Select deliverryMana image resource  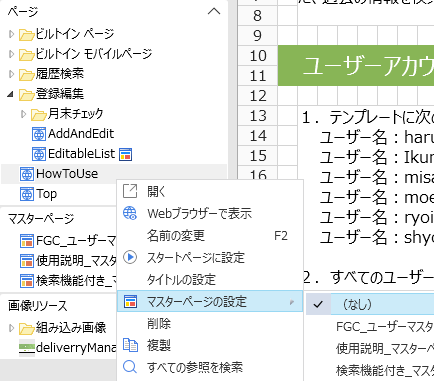[x=76, y=348]
